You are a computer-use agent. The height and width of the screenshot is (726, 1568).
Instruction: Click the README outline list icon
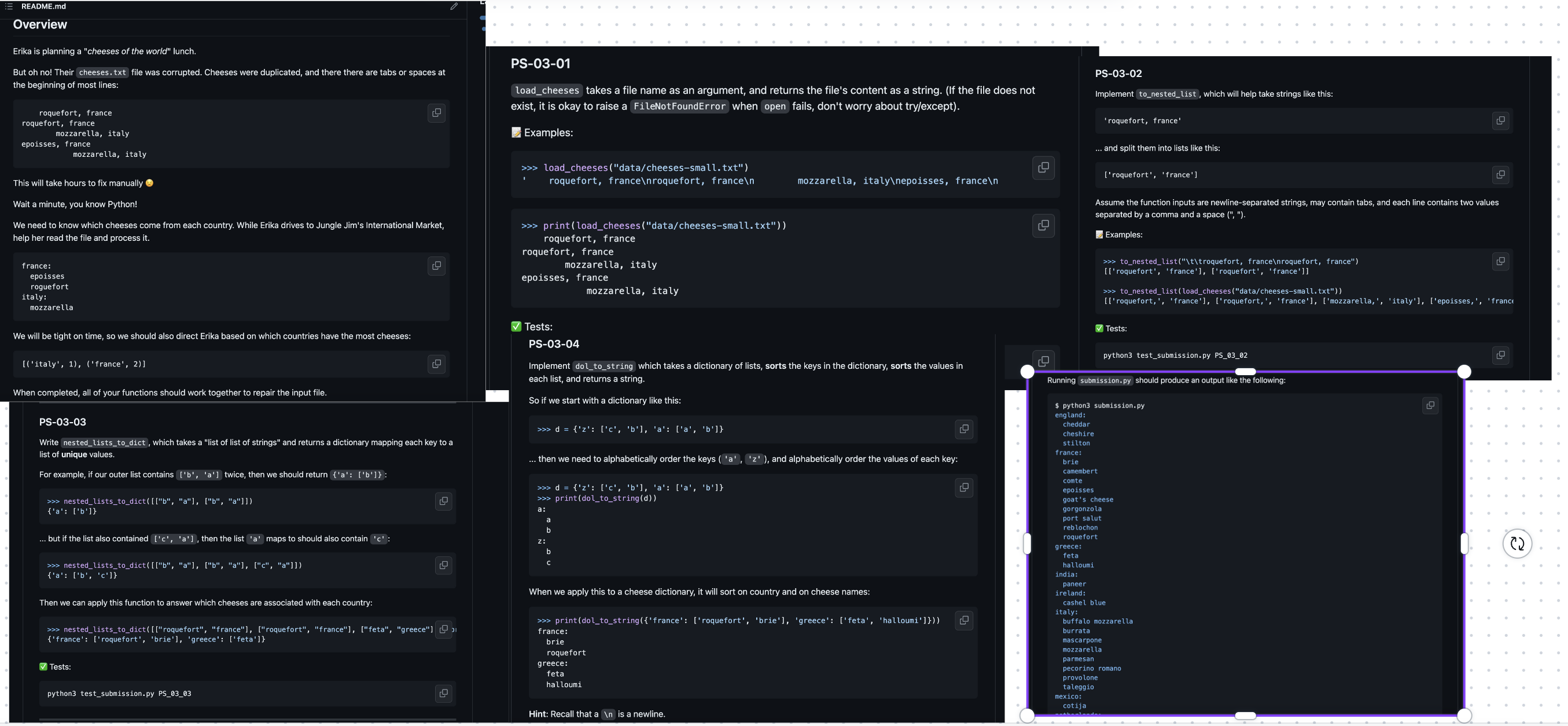tap(9, 6)
